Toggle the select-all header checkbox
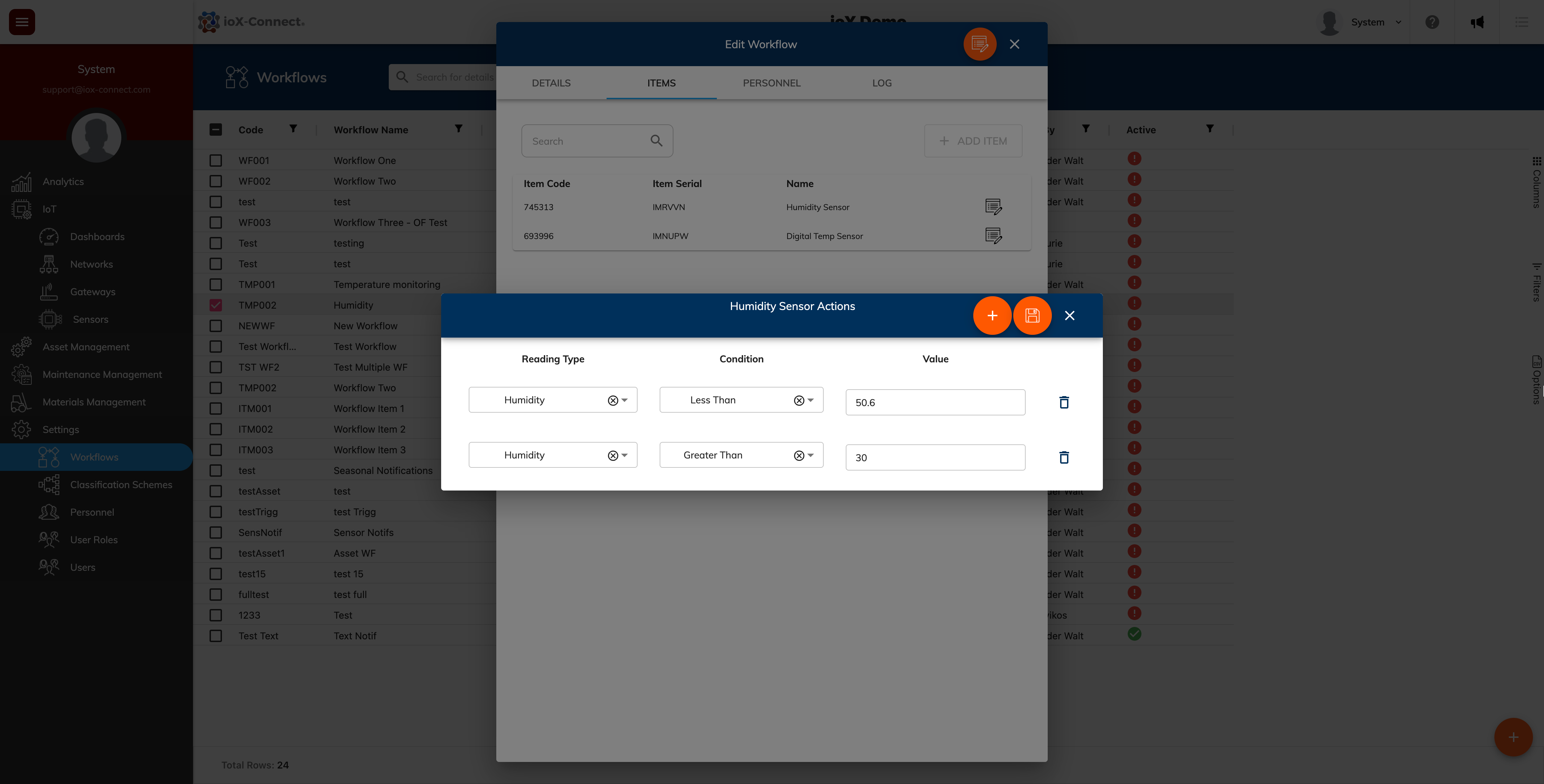The width and height of the screenshot is (1544, 784). pyautogui.click(x=216, y=130)
